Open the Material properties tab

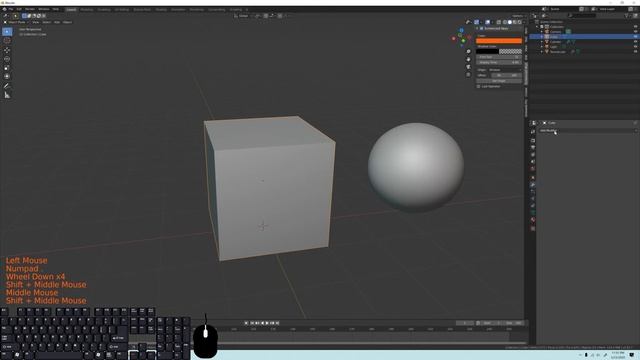coord(533,220)
